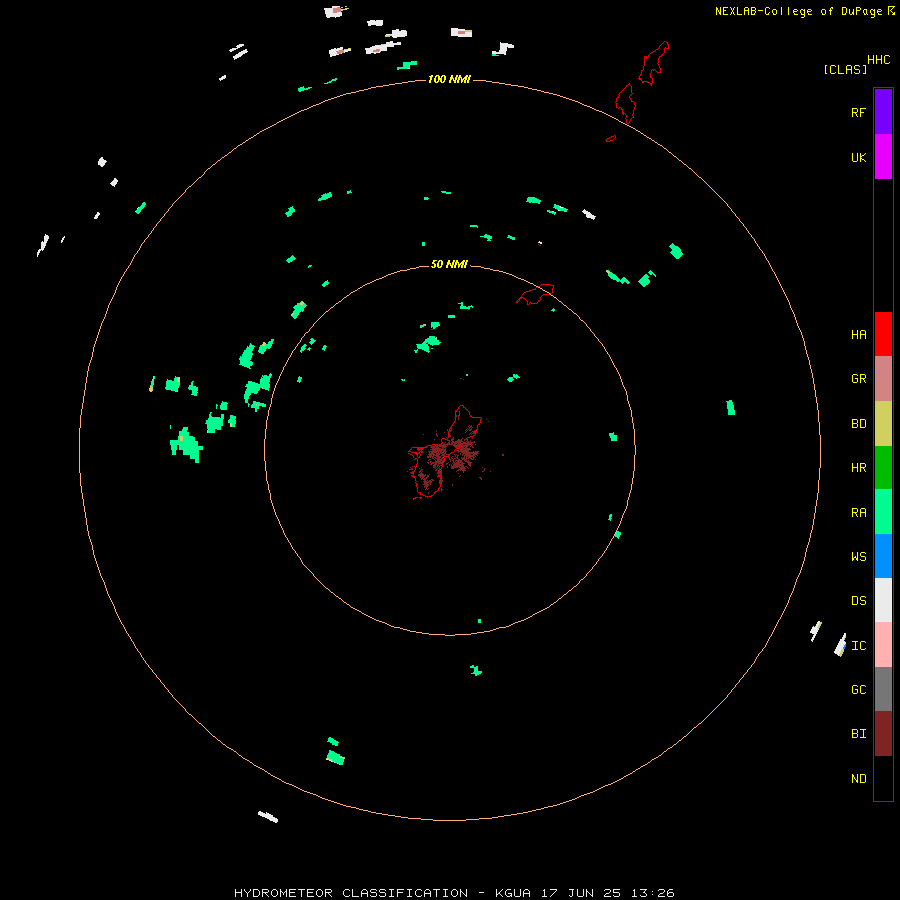The width and height of the screenshot is (900, 900).
Task: Click the '100 NMI' range ring label
Action: point(449,79)
